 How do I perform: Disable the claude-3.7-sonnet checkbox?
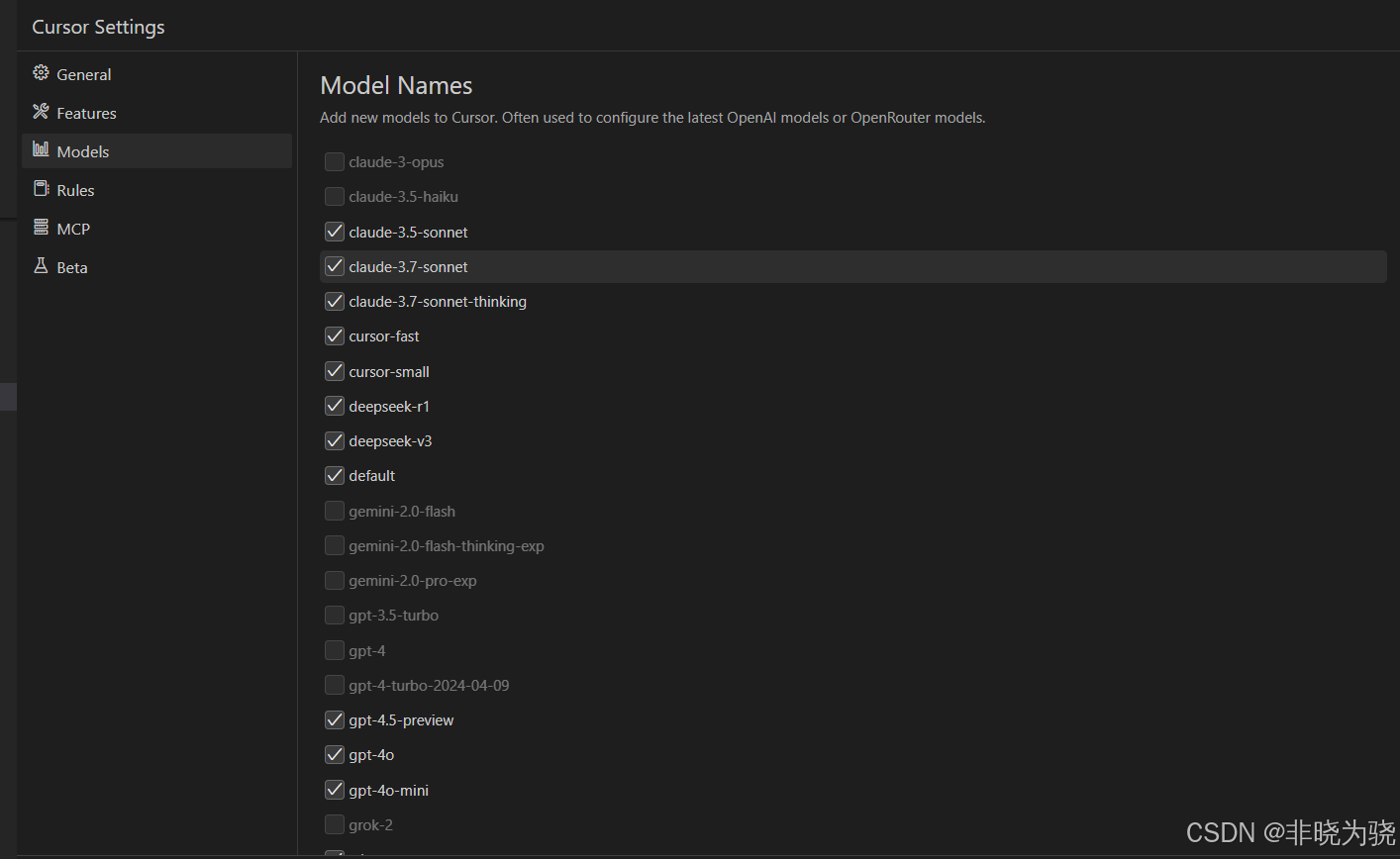335,266
